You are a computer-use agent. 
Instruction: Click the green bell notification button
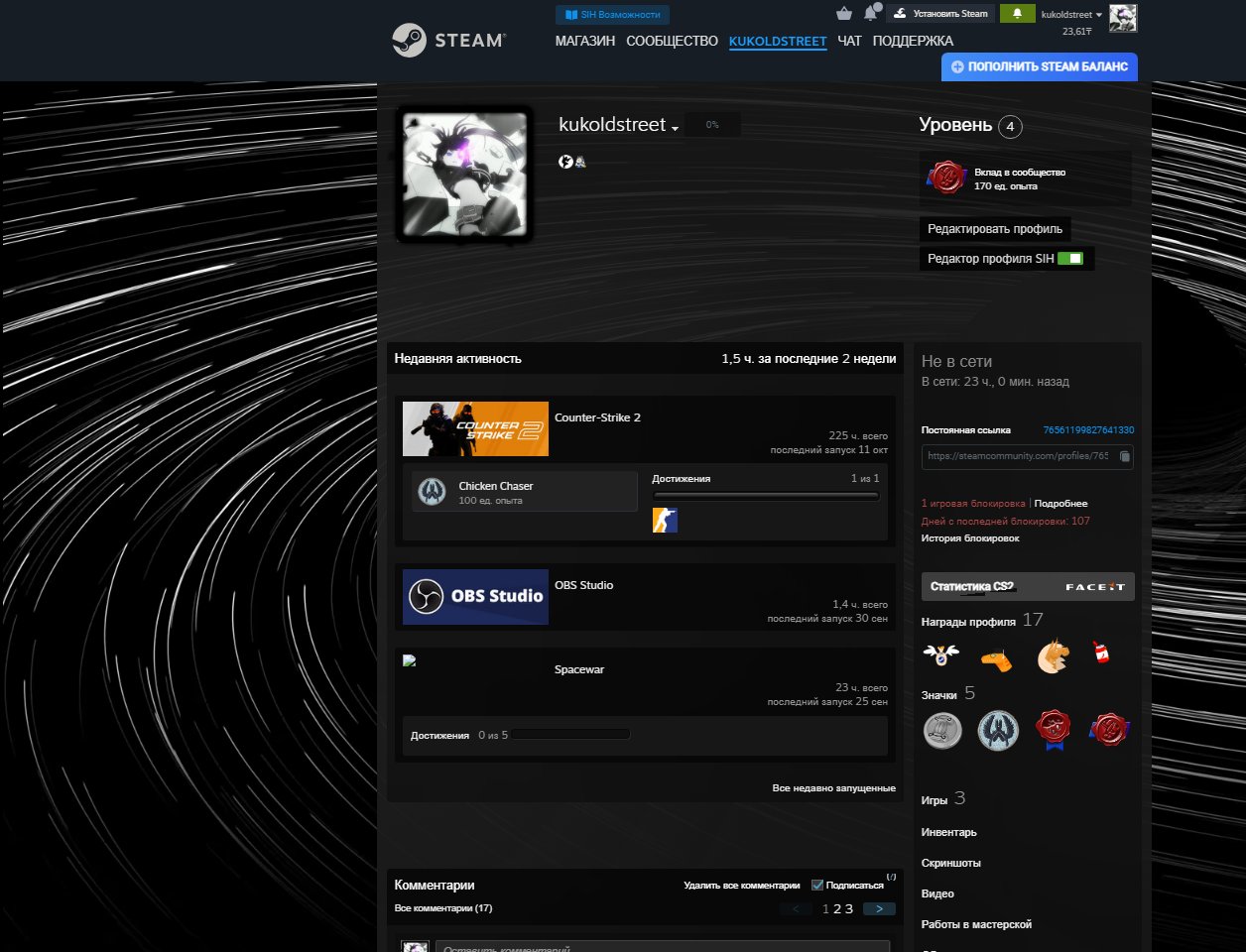pyautogui.click(x=1017, y=14)
